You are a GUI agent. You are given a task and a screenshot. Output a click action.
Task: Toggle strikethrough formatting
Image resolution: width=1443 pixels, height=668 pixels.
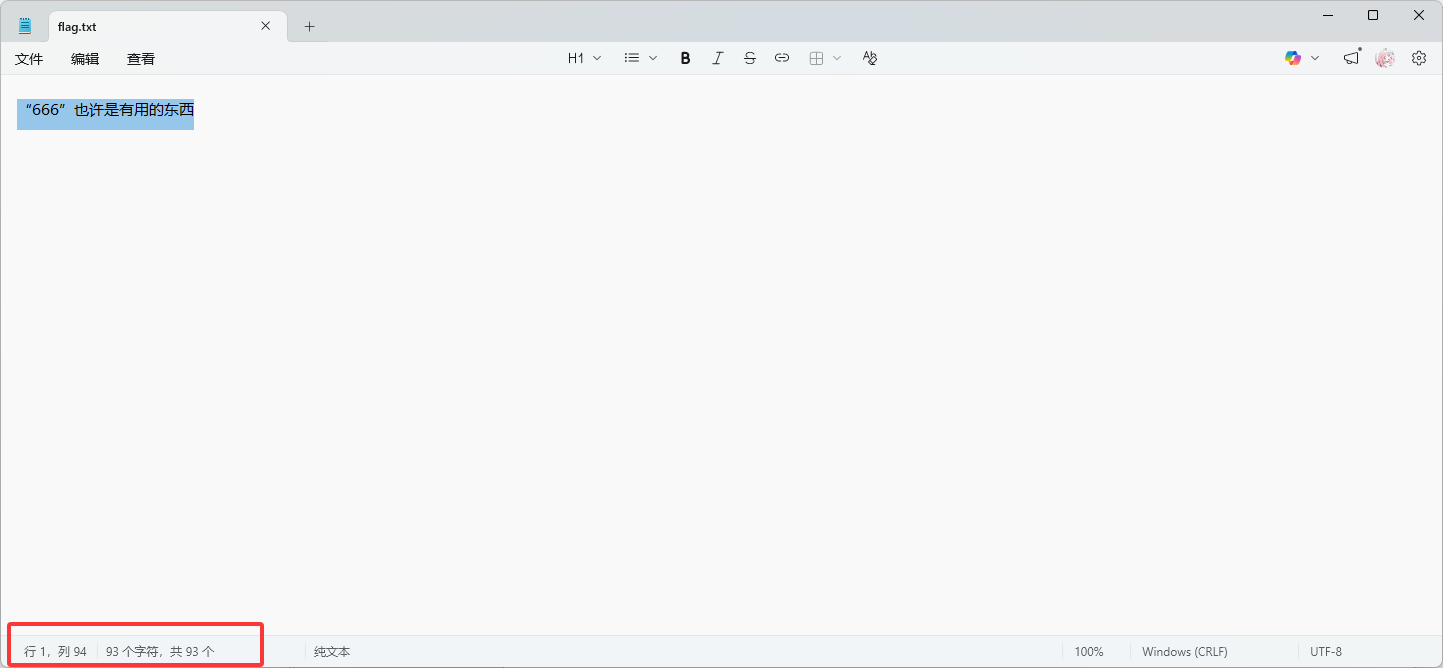(750, 58)
